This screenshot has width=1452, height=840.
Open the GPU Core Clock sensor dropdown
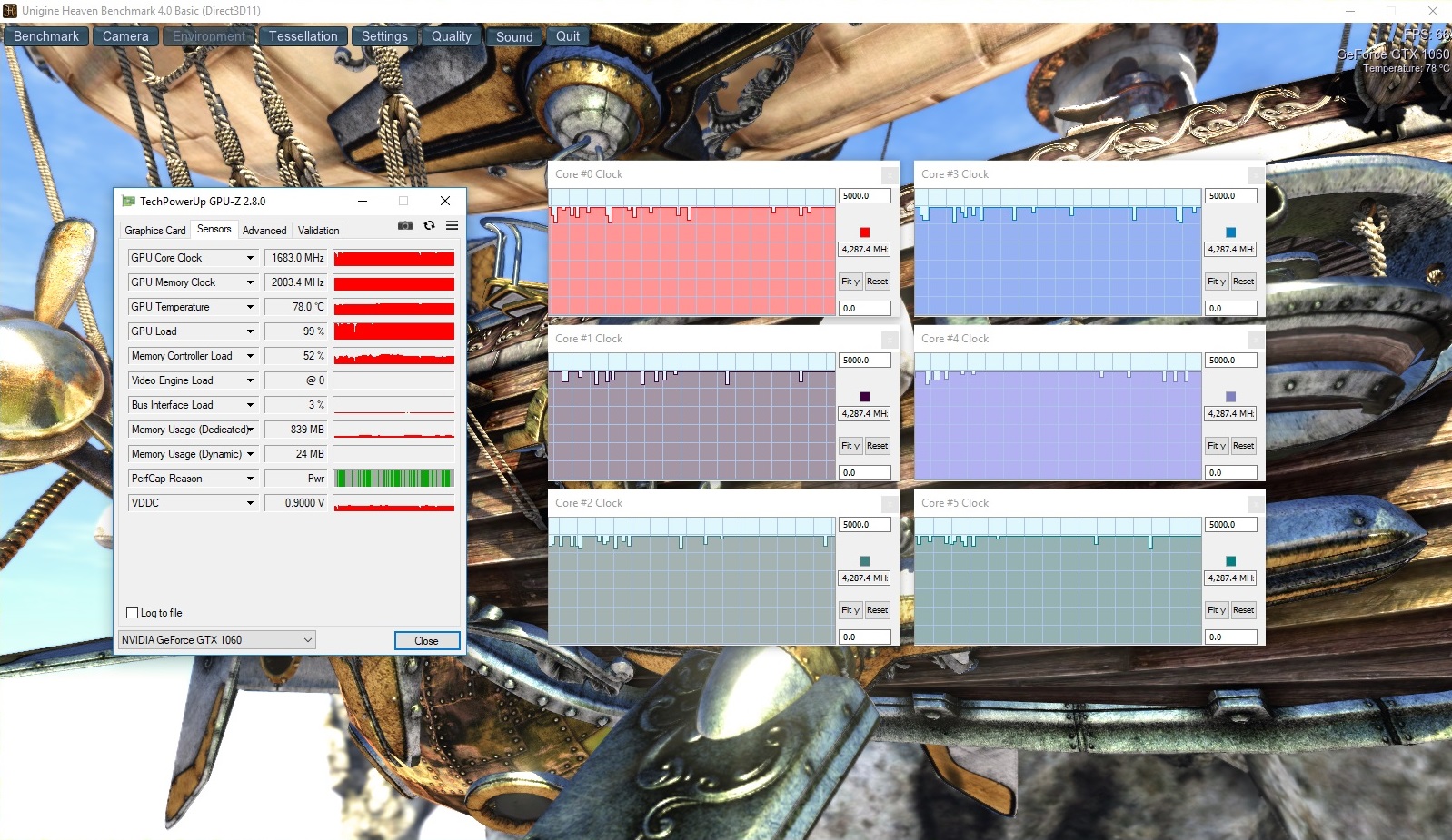(x=250, y=258)
